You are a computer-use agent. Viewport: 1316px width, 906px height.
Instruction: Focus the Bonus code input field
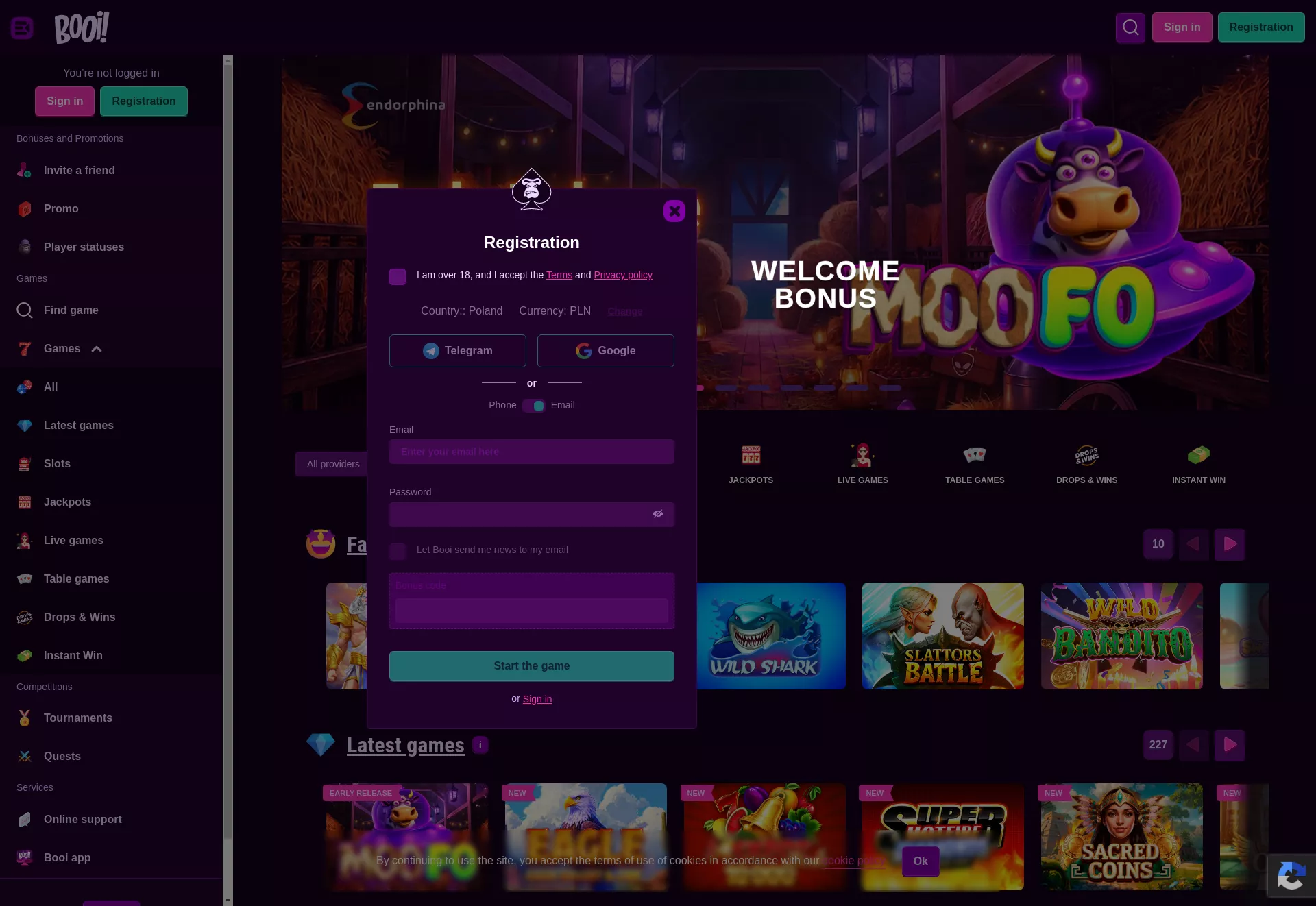(532, 611)
